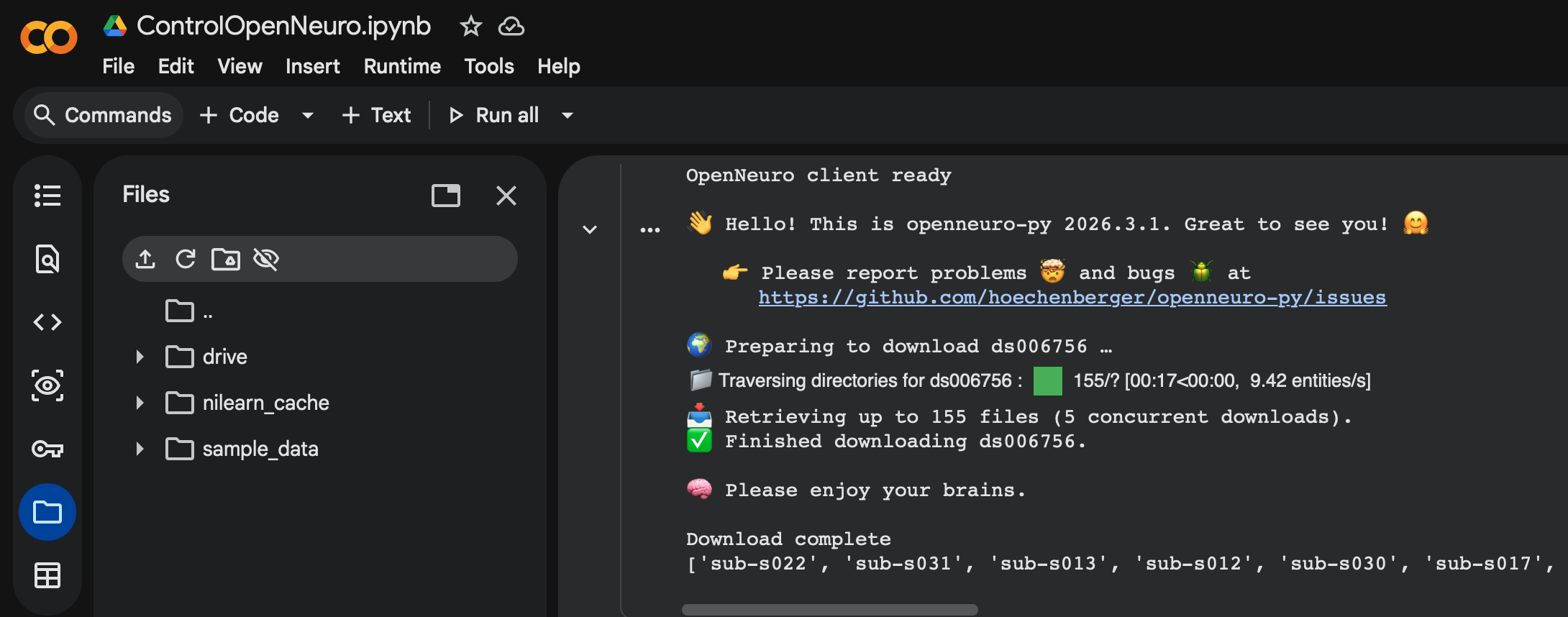Viewport: 1568px width, 617px height.
Task: Click the upload file icon in Files
Action: (145, 259)
